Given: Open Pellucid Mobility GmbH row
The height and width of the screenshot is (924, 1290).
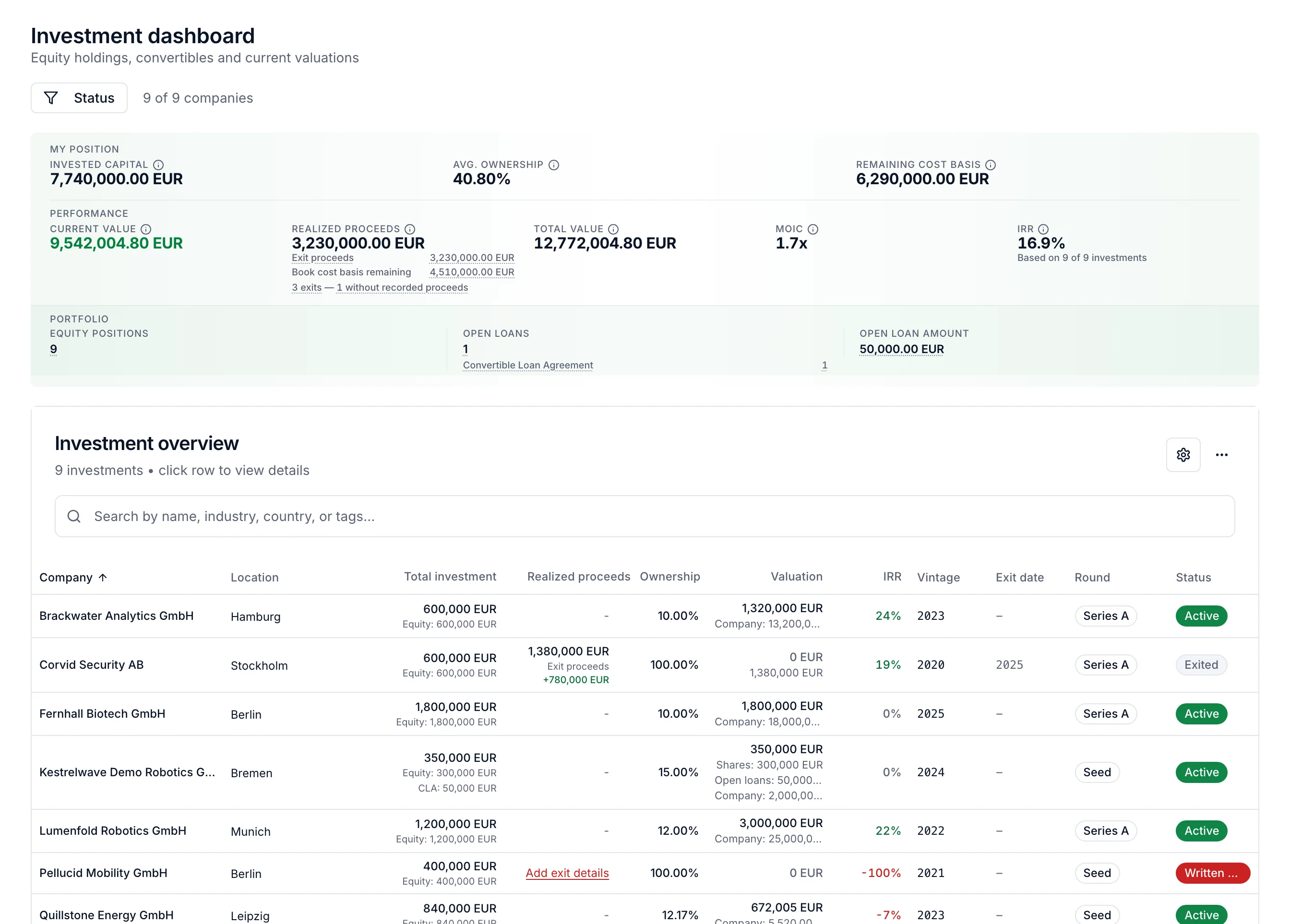Looking at the screenshot, I should pos(645,873).
